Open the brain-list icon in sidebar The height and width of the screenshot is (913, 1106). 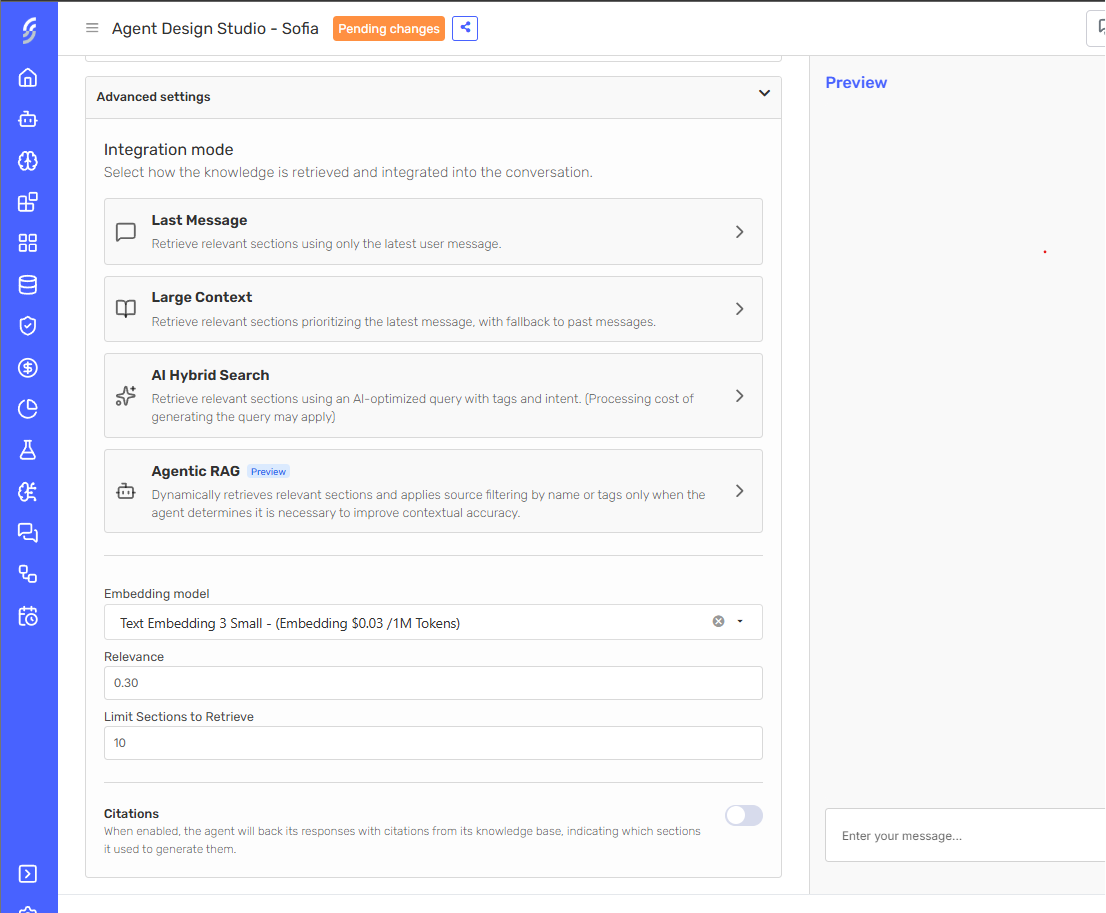(28, 492)
